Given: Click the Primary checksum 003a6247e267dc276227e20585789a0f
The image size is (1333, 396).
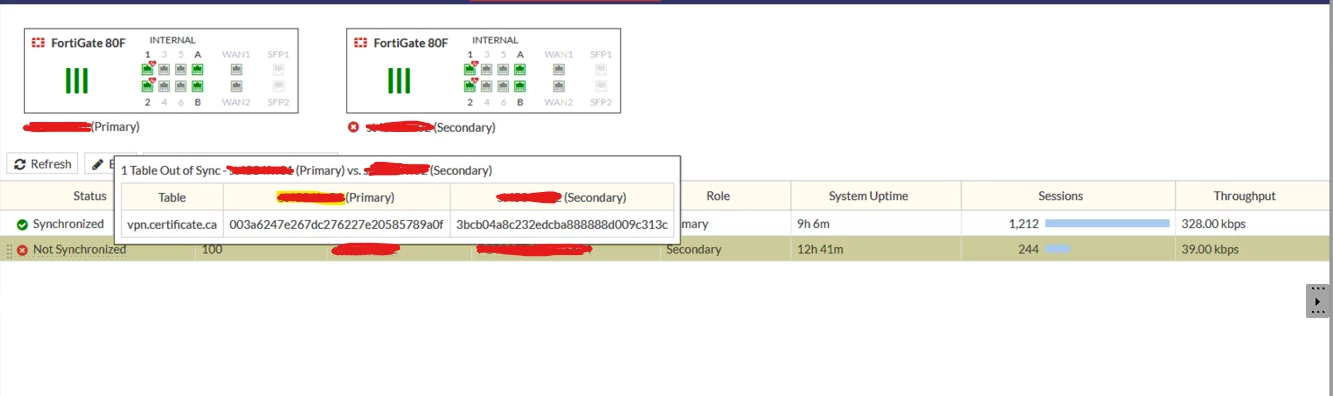Looking at the screenshot, I should [x=336, y=224].
